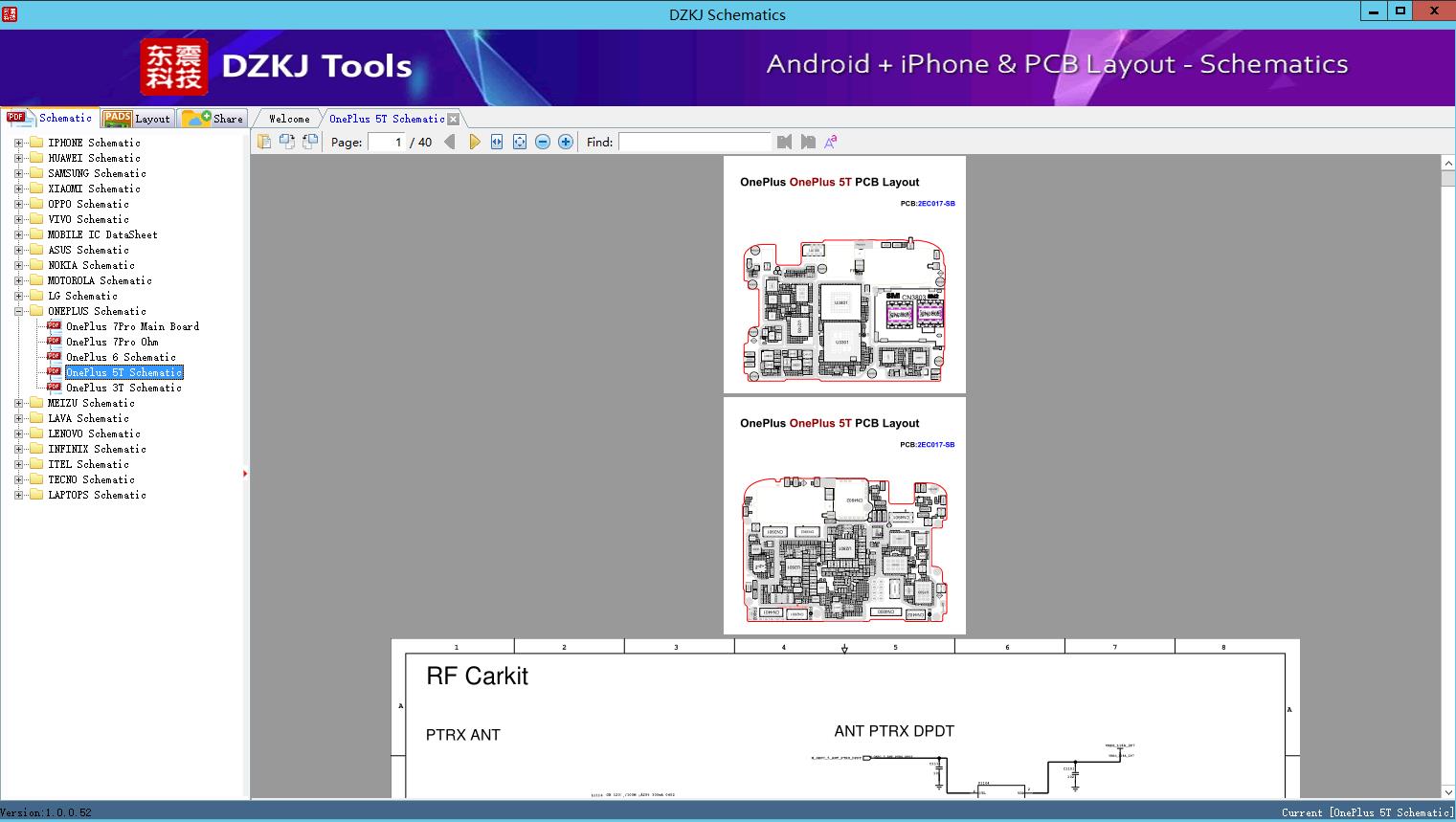Click the fit page icon
The height and width of the screenshot is (822, 1456).
[520, 142]
